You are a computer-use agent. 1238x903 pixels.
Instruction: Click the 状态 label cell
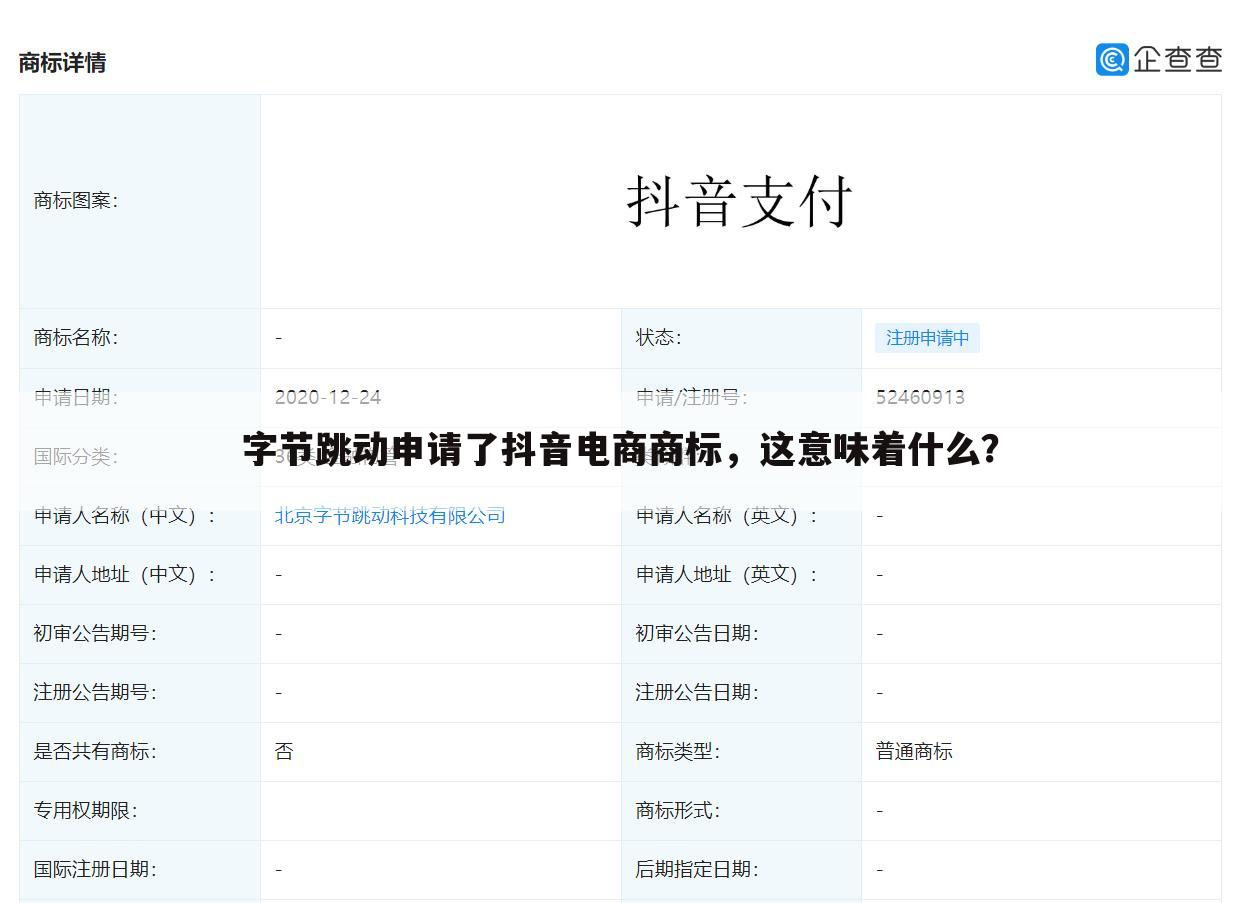(741, 338)
